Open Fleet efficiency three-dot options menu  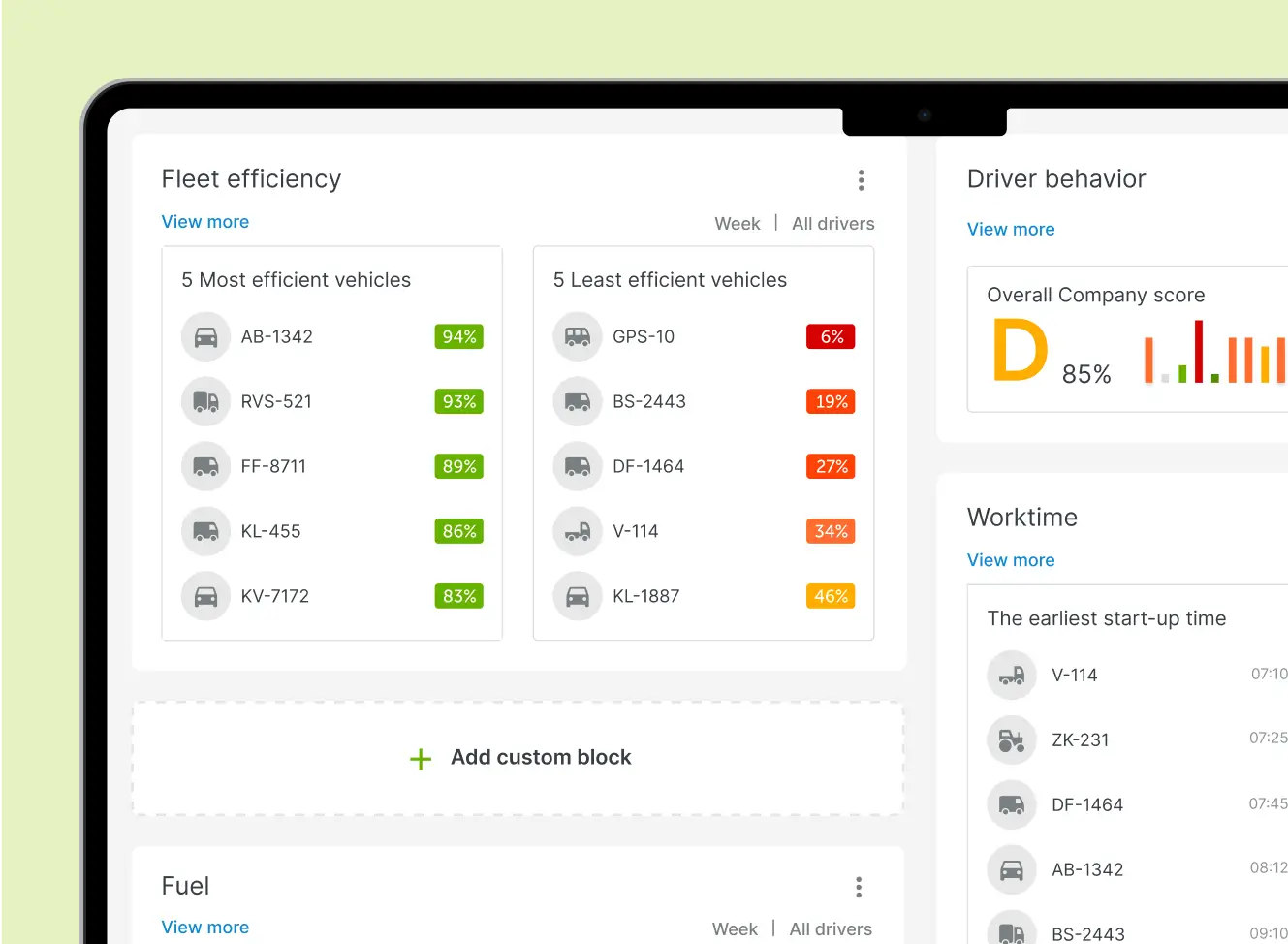[861, 180]
